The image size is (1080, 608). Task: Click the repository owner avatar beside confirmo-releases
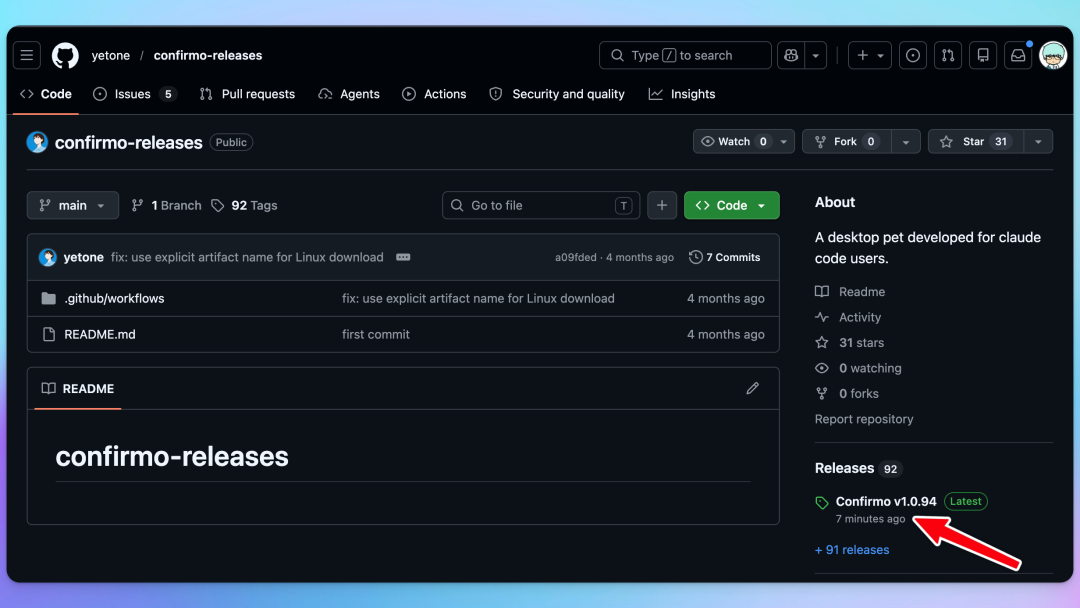pyautogui.click(x=37, y=142)
